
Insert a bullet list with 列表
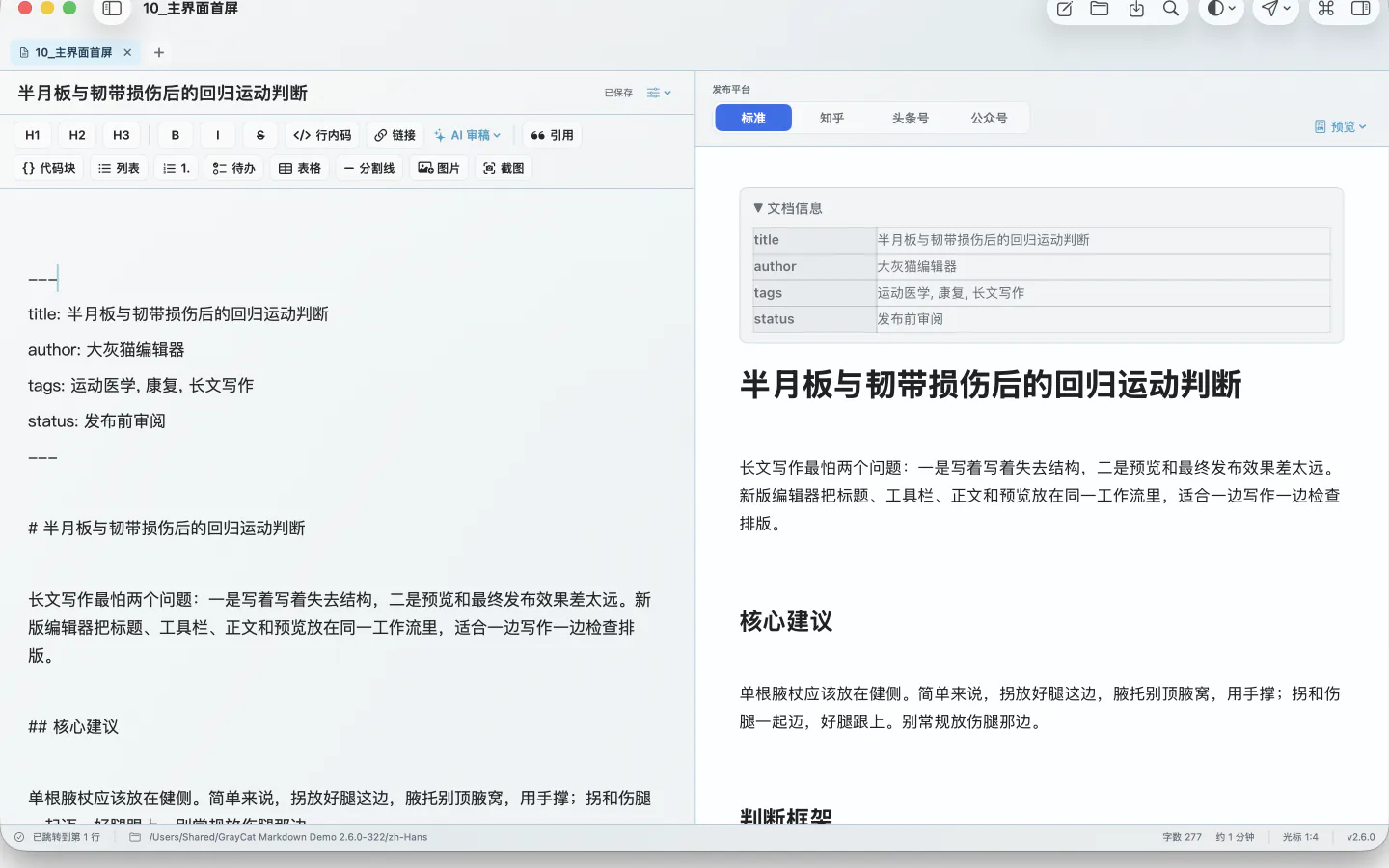[119, 168]
